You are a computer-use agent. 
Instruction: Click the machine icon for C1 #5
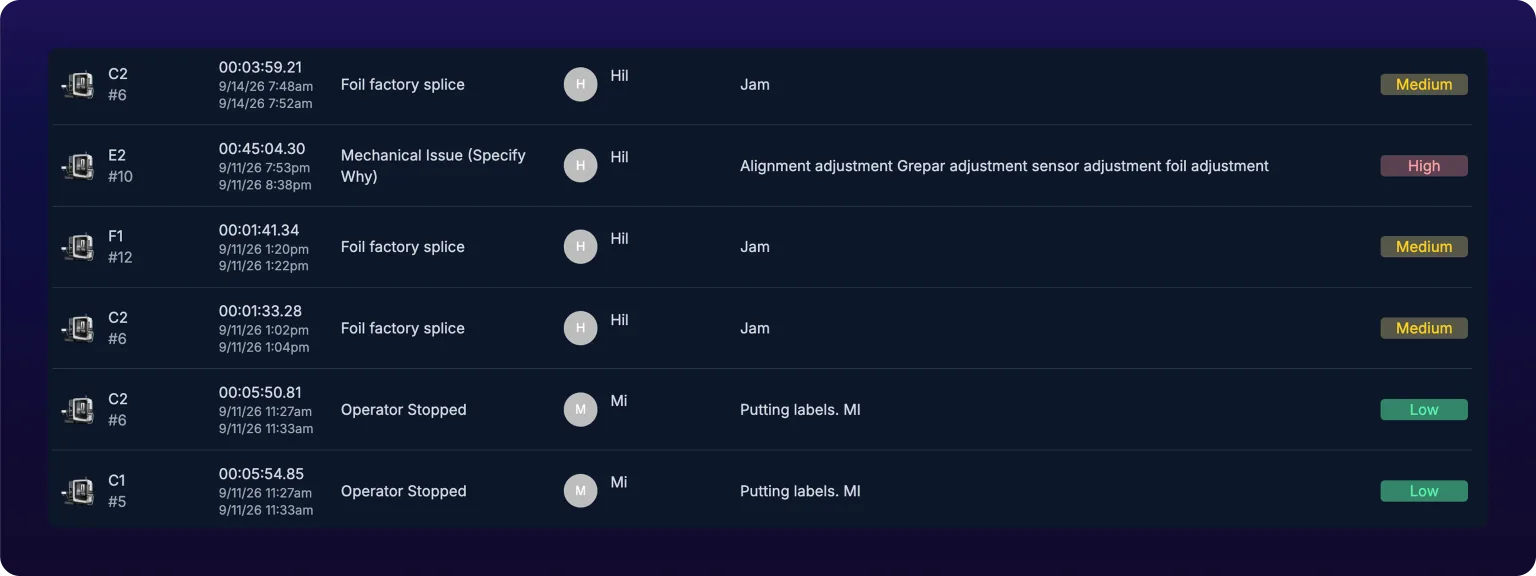pos(78,491)
